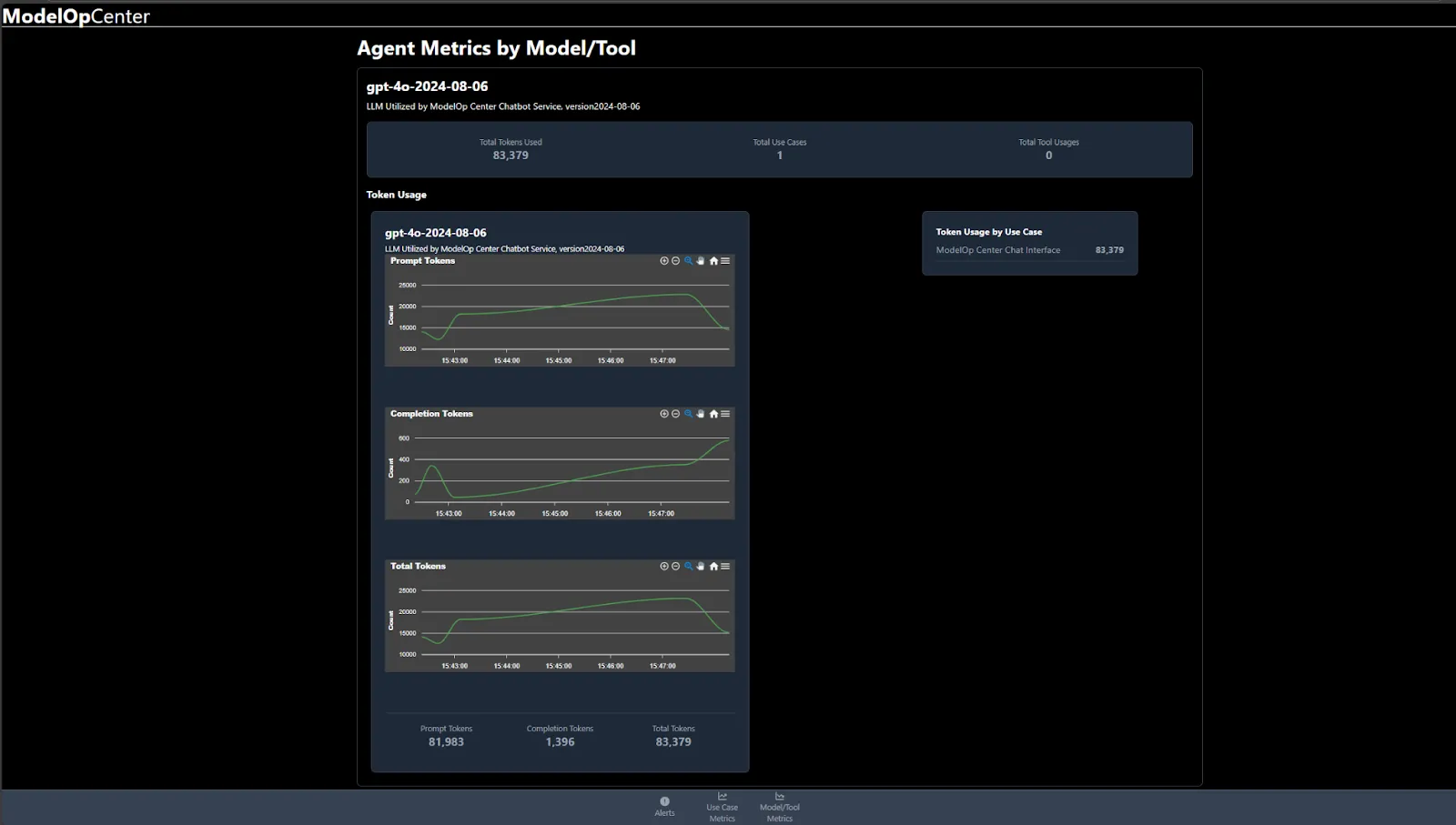Go to the Alerts tab
The image size is (1456, 825).
(x=664, y=807)
